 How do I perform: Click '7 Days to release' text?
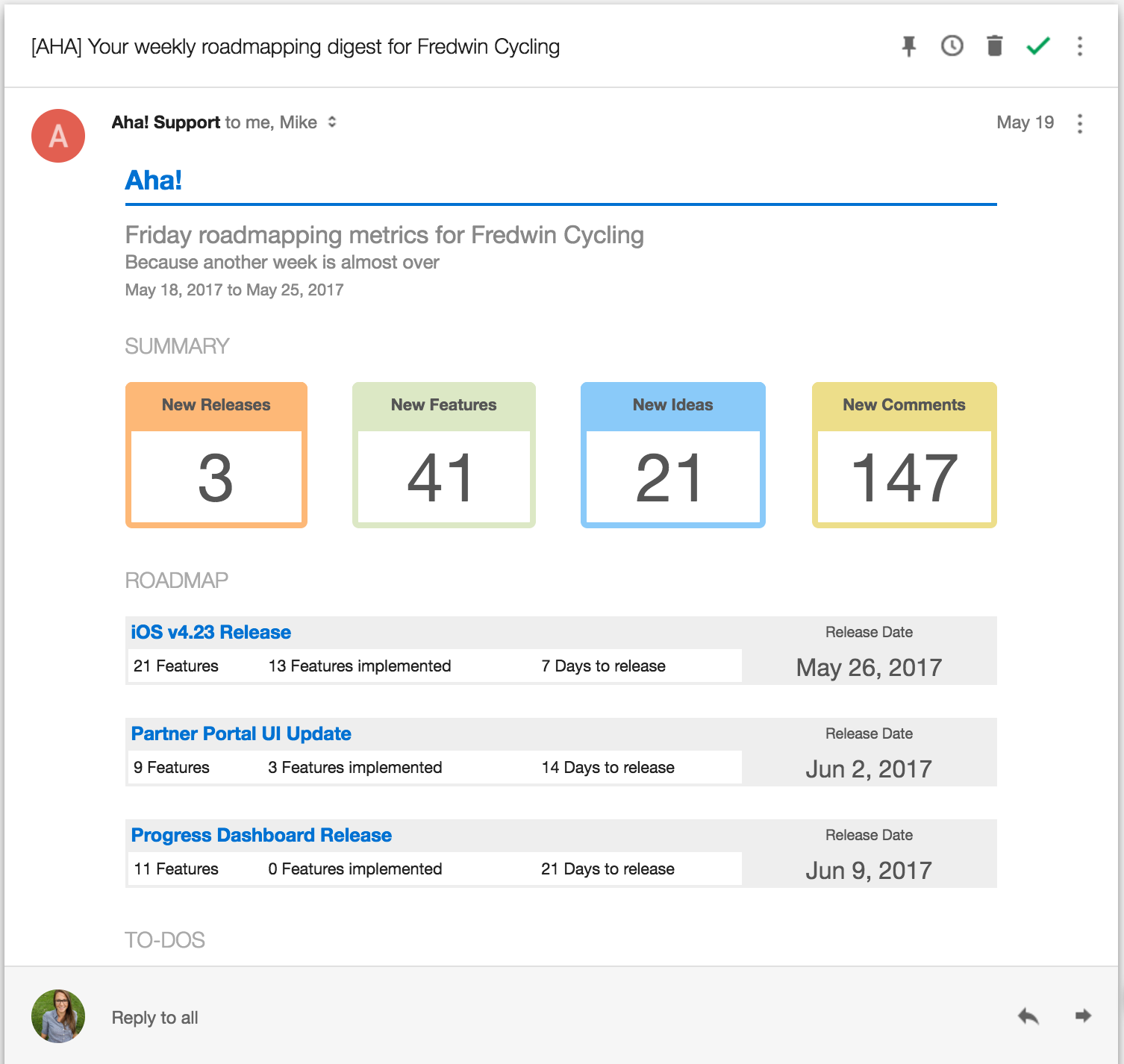604,666
